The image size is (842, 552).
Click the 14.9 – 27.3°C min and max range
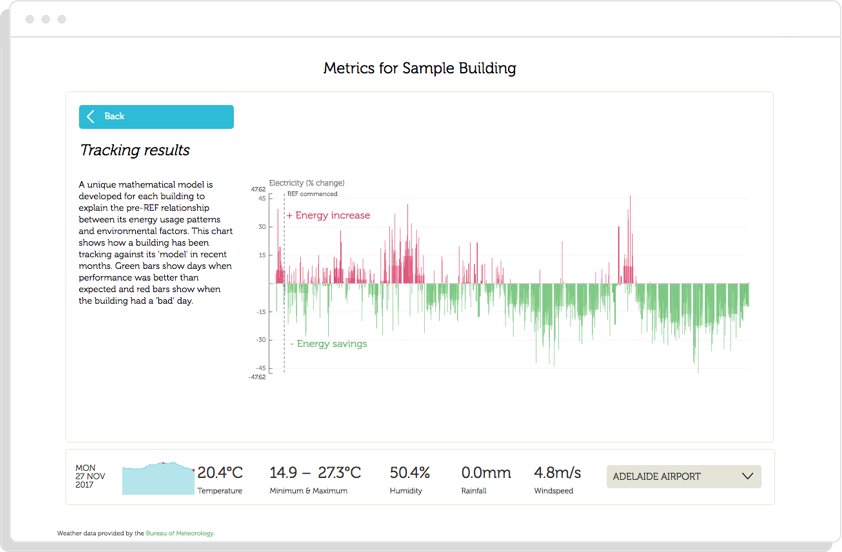(315, 473)
